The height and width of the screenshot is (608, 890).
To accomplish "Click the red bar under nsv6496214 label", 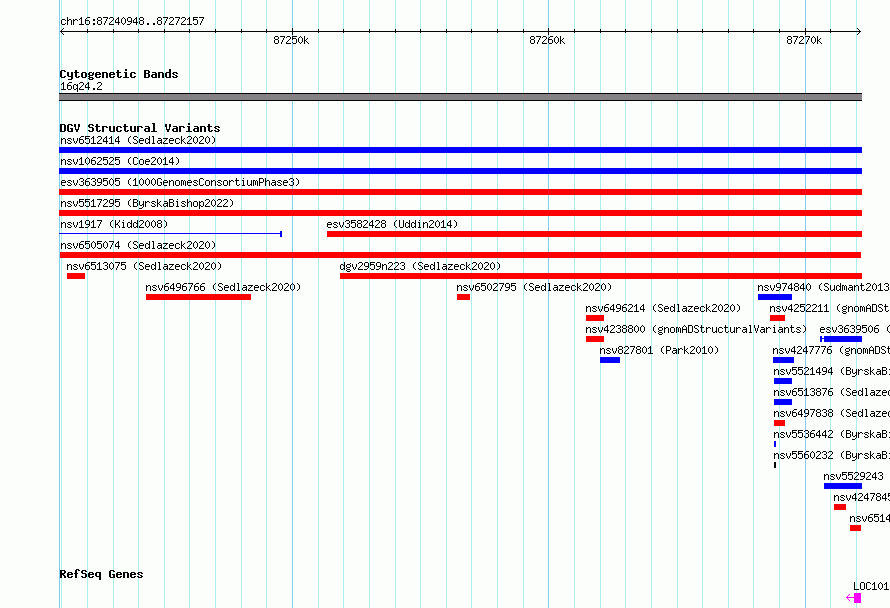I will click(x=595, y=318).
